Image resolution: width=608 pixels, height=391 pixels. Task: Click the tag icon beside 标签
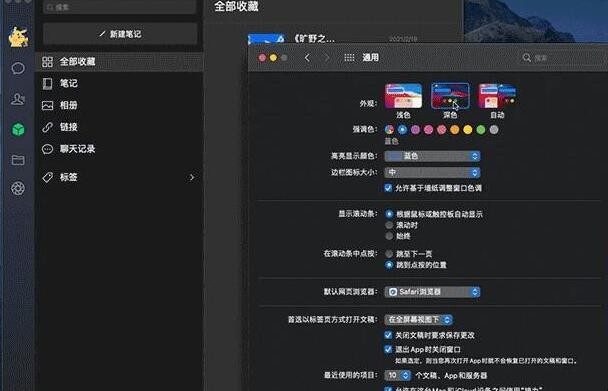tap(47, 177)
